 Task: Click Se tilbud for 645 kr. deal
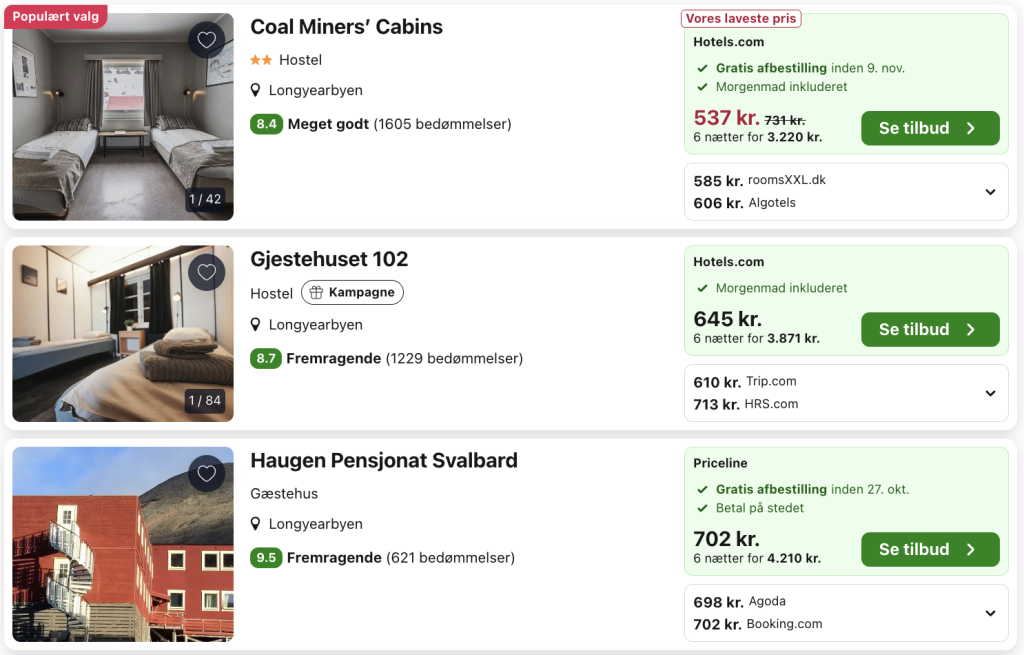coord(930,329)
